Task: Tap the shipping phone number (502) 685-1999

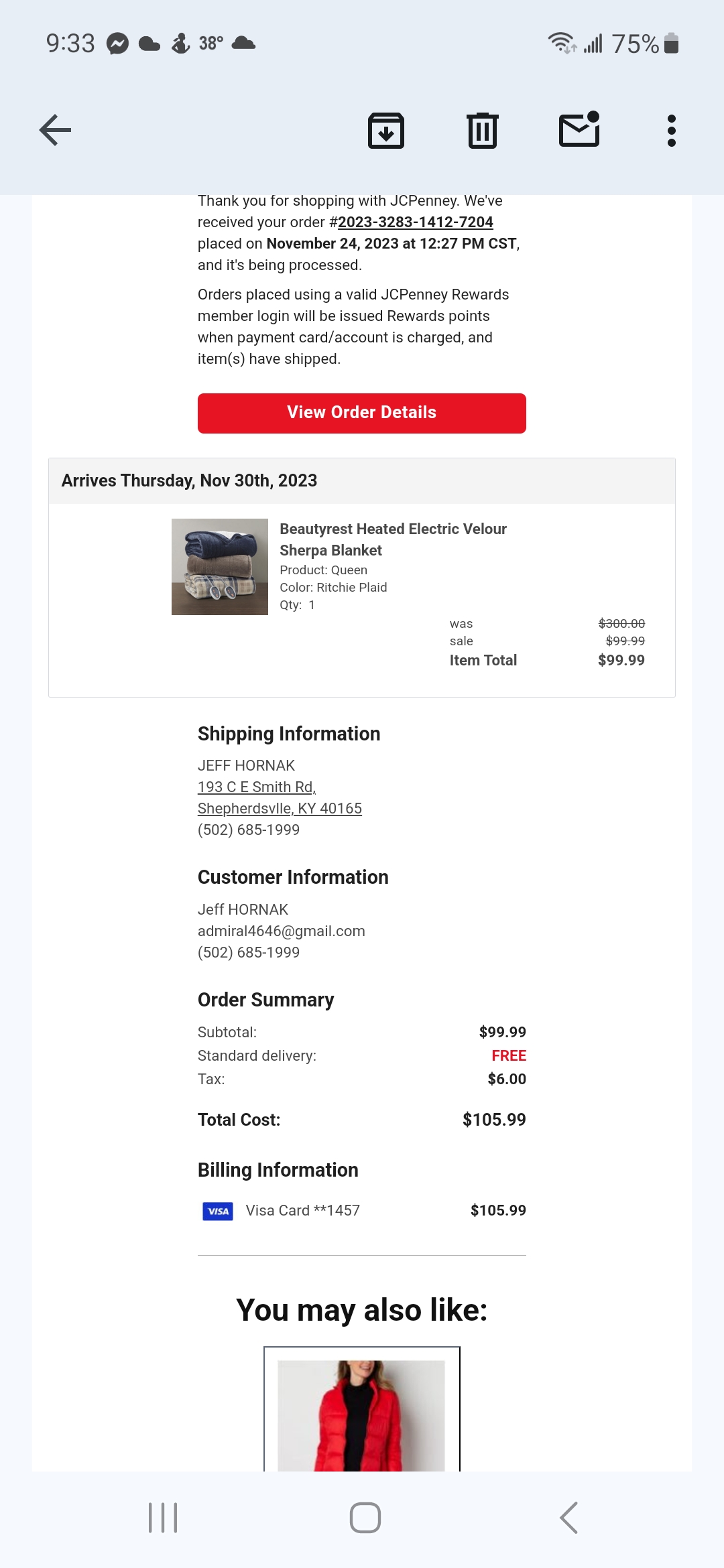Action: tap(249, 830)
